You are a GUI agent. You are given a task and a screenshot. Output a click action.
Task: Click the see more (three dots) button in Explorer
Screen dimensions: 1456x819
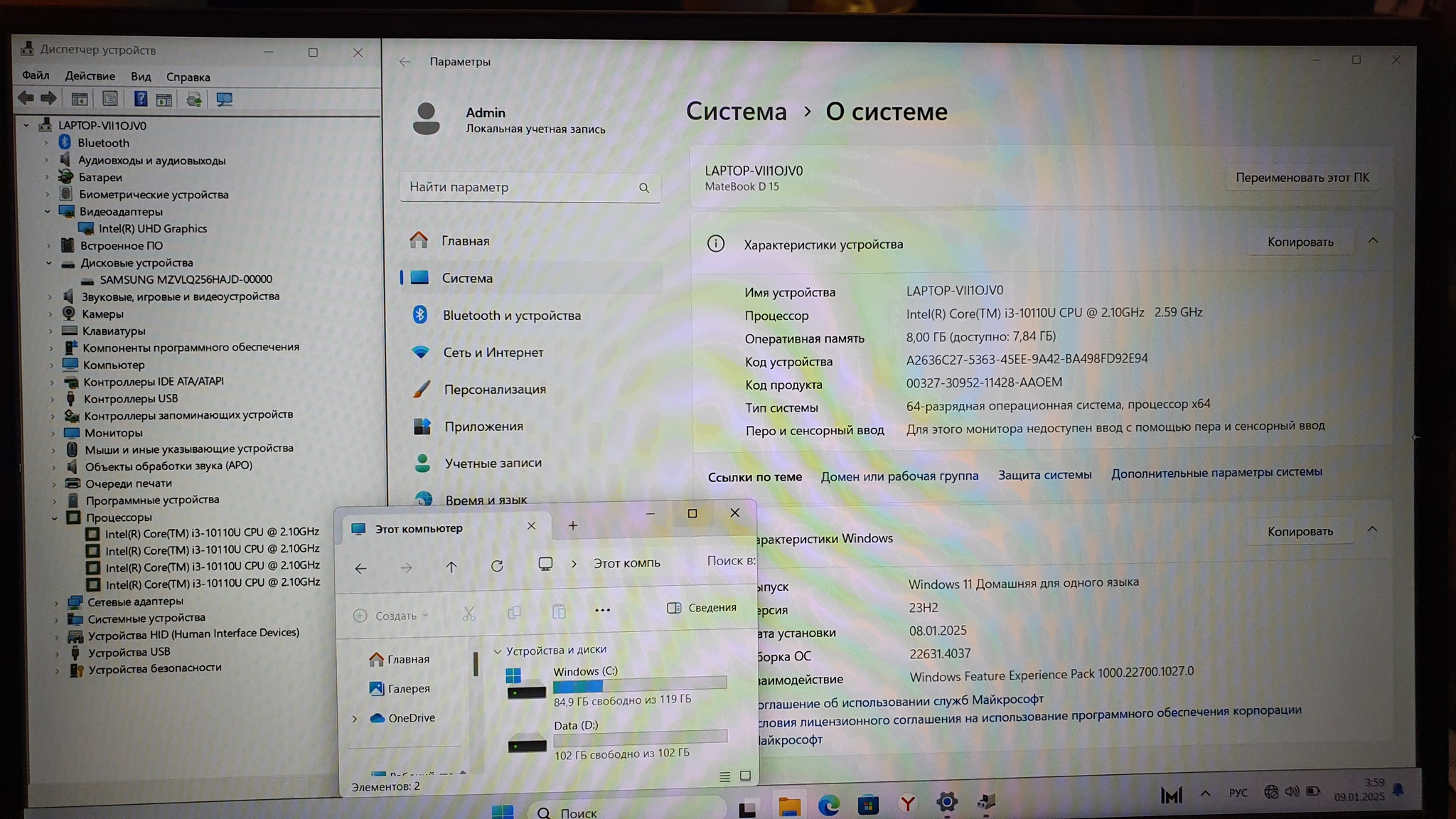[x=602, y=610]
